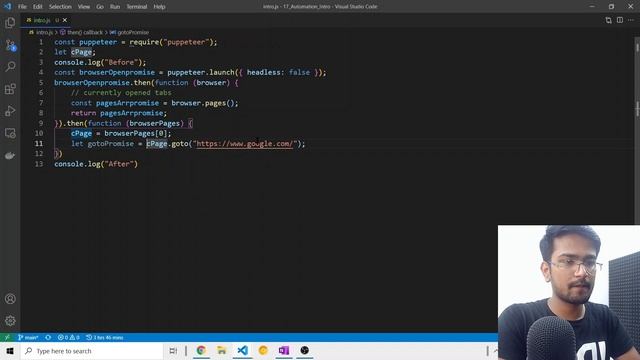Click the comment currently opened tabs

point(121,93)
